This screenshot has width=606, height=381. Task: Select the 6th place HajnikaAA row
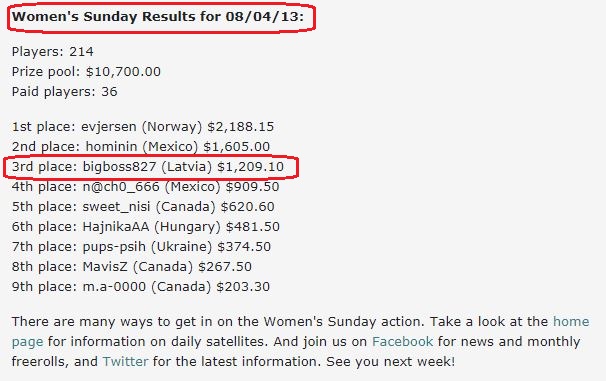point(146,227)
